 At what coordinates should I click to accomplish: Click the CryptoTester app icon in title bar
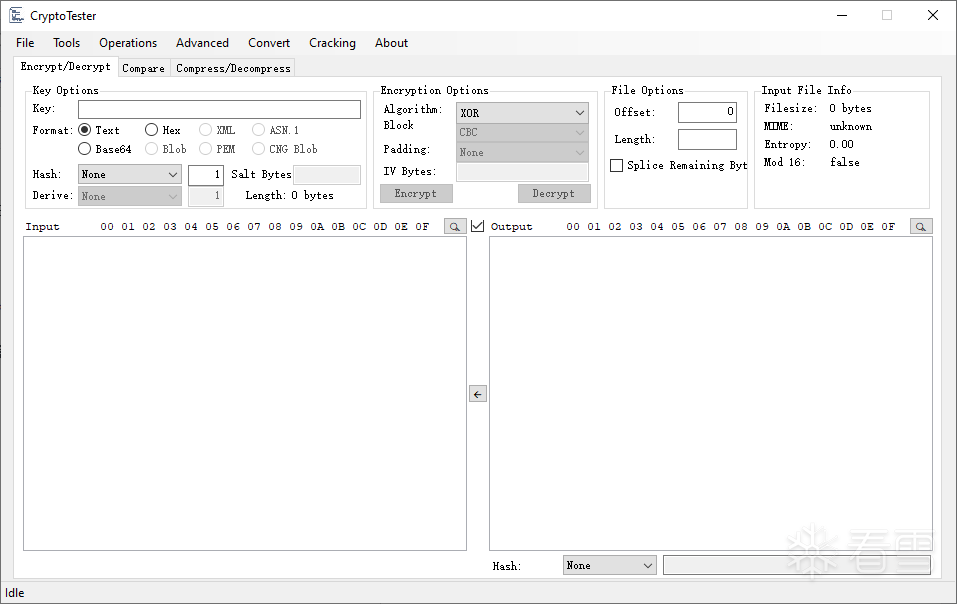pos(16,15)
